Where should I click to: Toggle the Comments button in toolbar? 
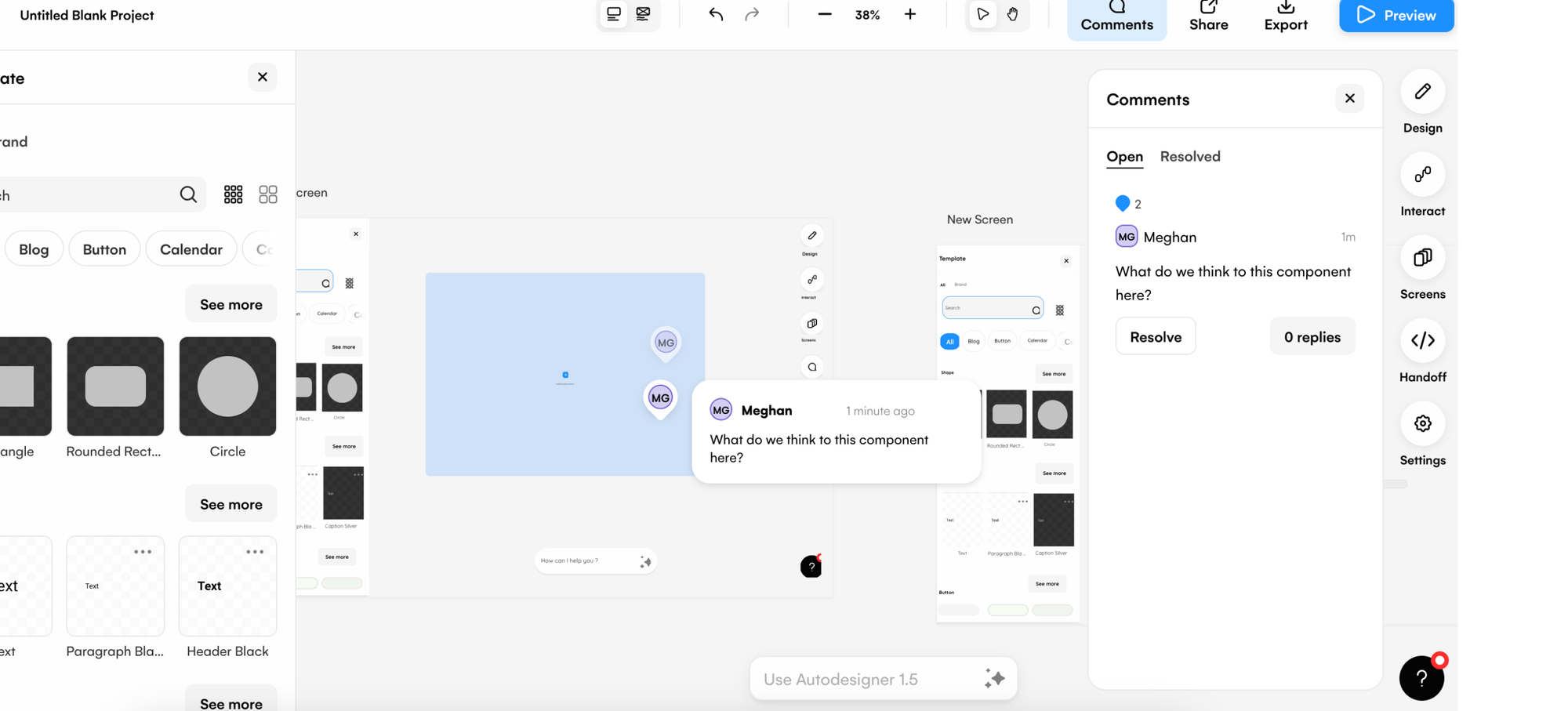1116,17
